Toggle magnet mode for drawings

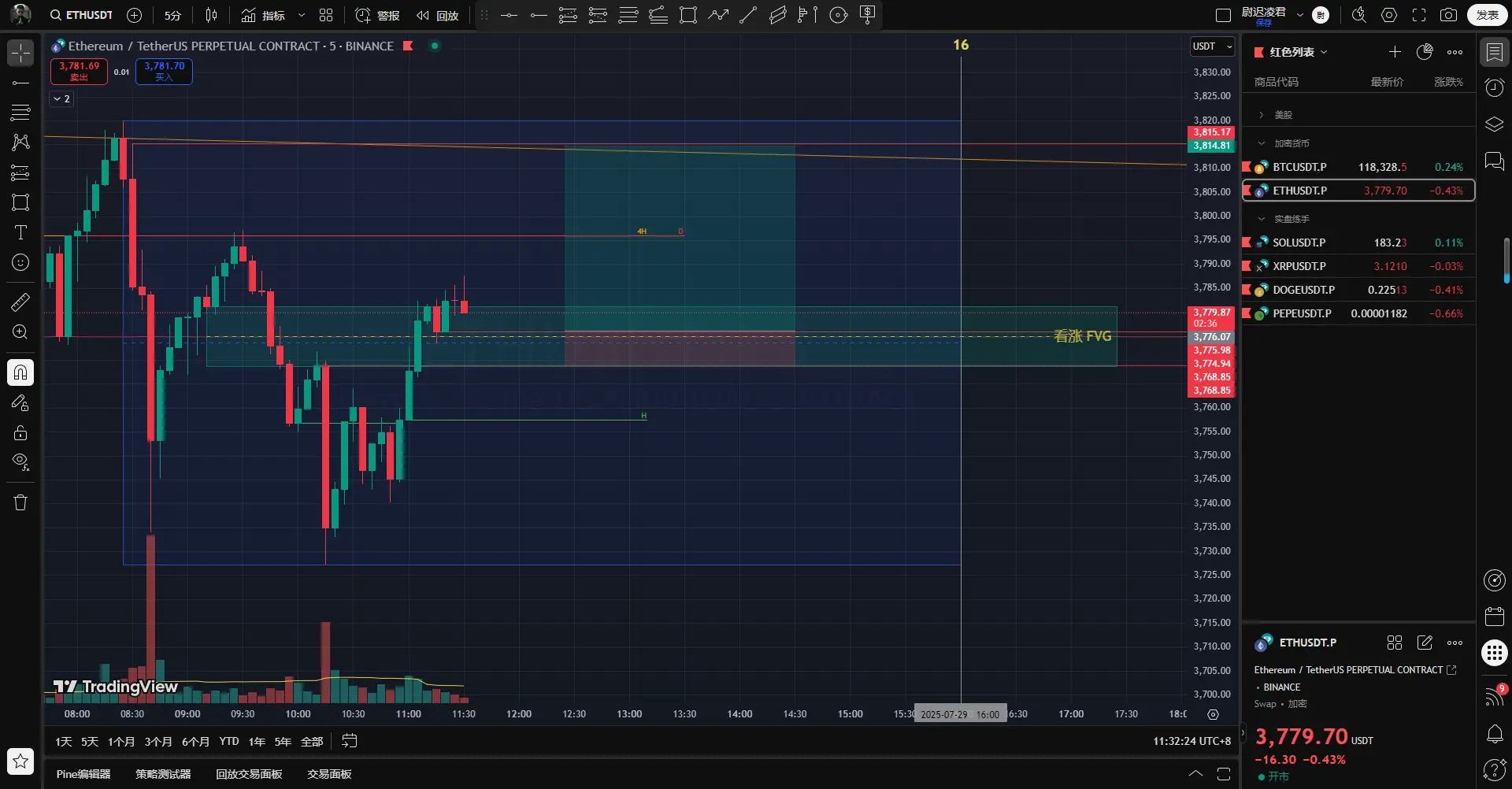pyautogui.click(x=20, y=372)
